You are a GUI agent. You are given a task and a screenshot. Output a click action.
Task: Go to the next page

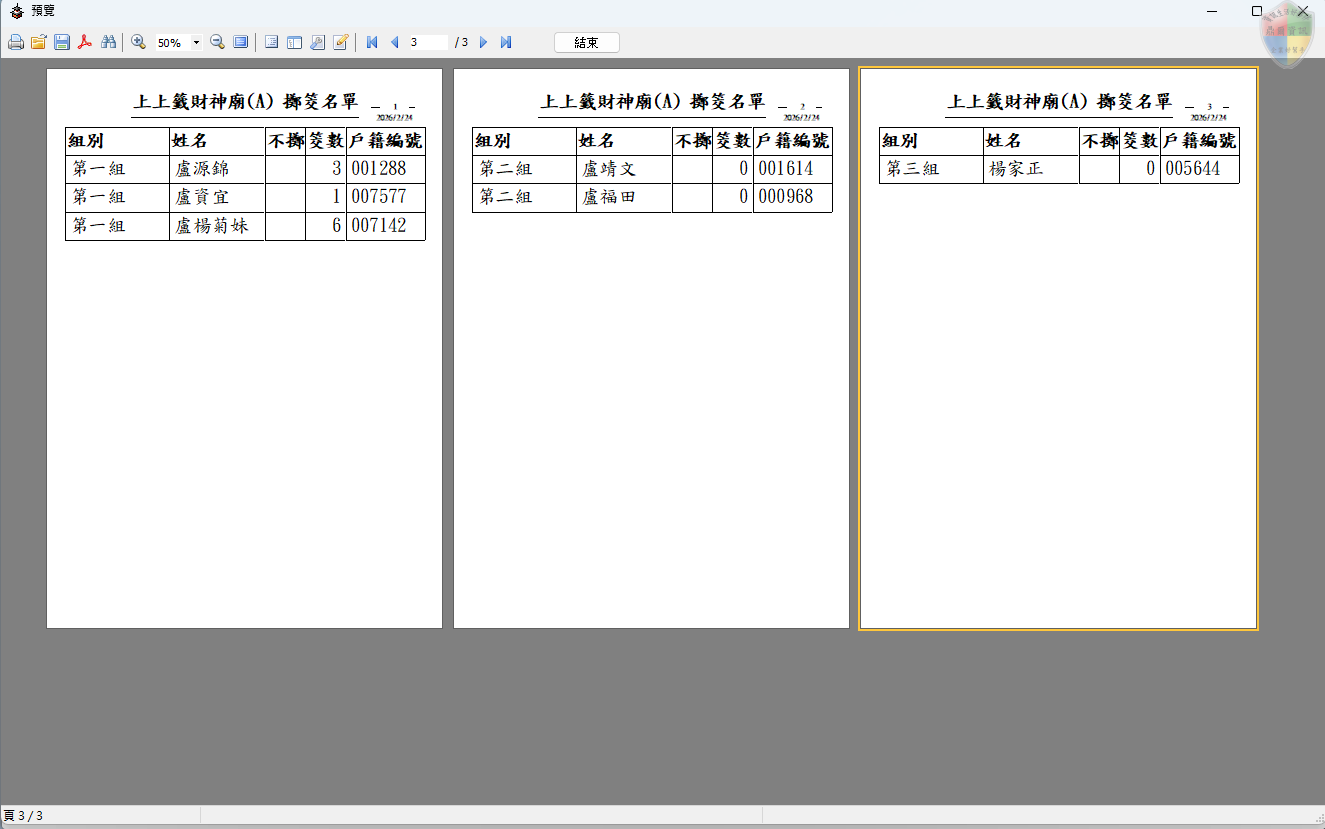point(484,42)
